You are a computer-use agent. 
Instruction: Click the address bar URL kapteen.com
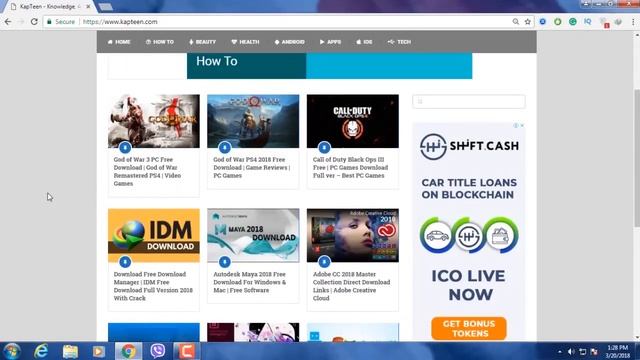[120, 22]
